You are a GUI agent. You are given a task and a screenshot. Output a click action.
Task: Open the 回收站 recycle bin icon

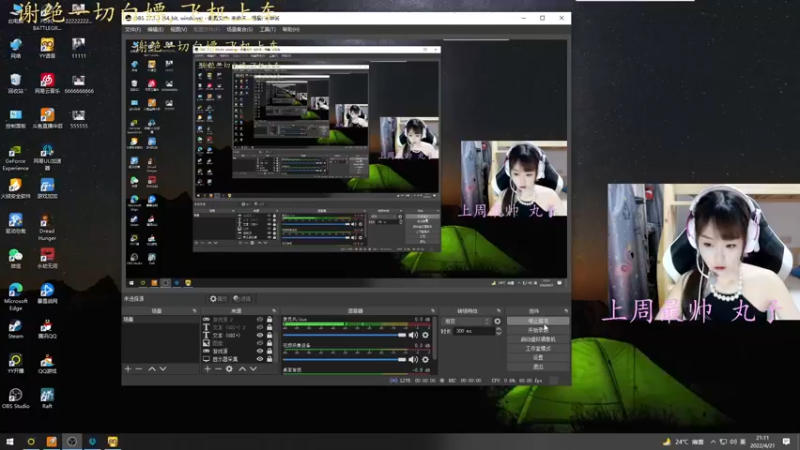(15, 83)
